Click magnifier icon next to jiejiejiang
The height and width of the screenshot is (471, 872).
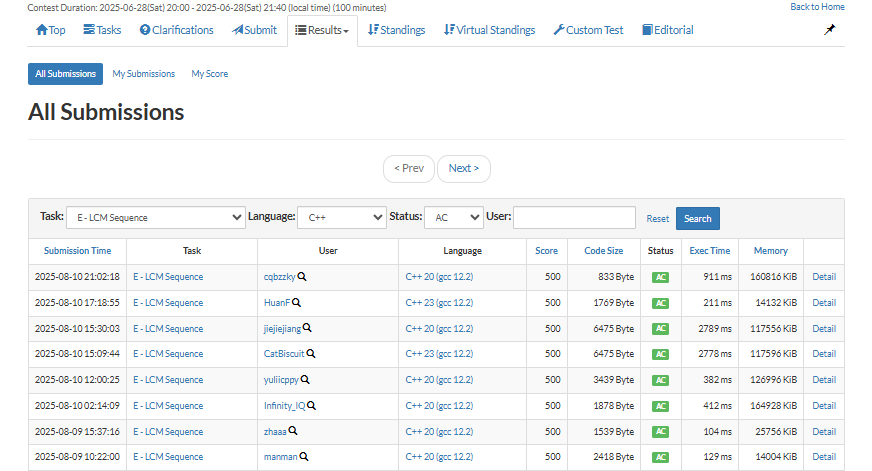(x=307, y=328)
